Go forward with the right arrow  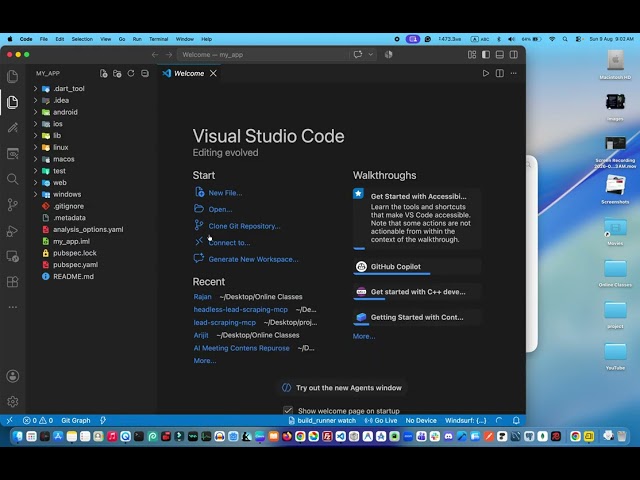[x=169, y=55]
